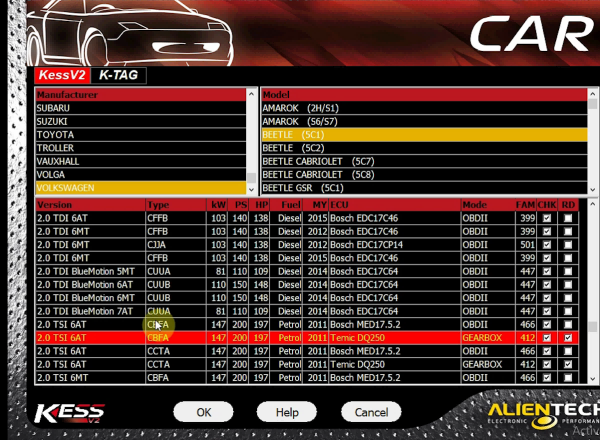The width and height of the screenshot is (600, 440).
Task: Pick VAUXHALL from the Manufacturer list
Action: point(141,161)
